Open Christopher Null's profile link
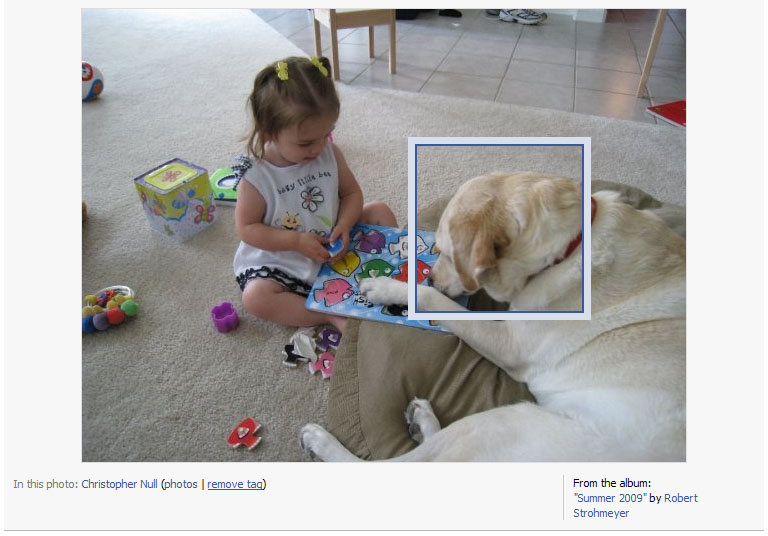Screen dimensions: 768x536 pos(119,484)
